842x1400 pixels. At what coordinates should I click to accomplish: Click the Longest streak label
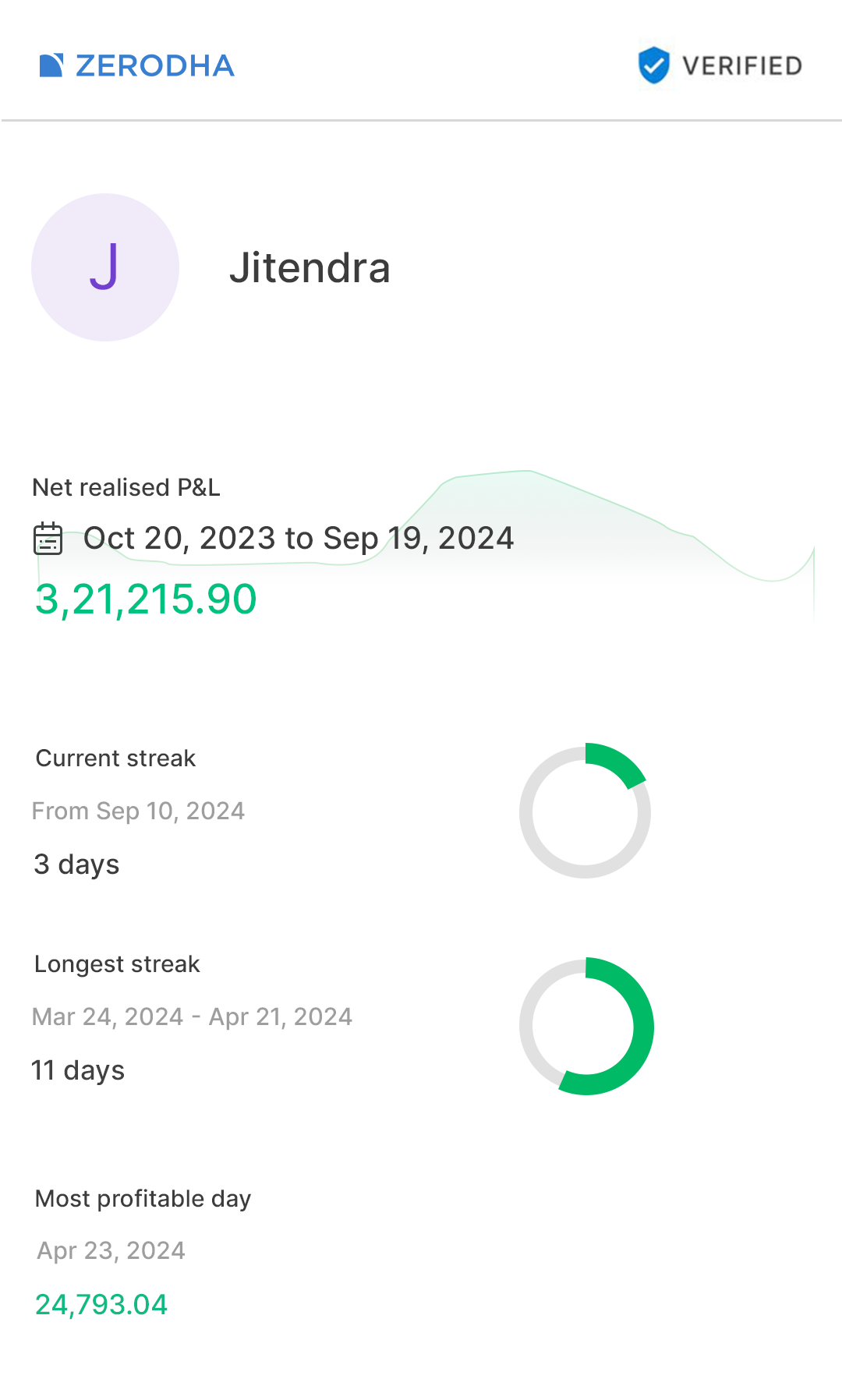pos(117,964)
